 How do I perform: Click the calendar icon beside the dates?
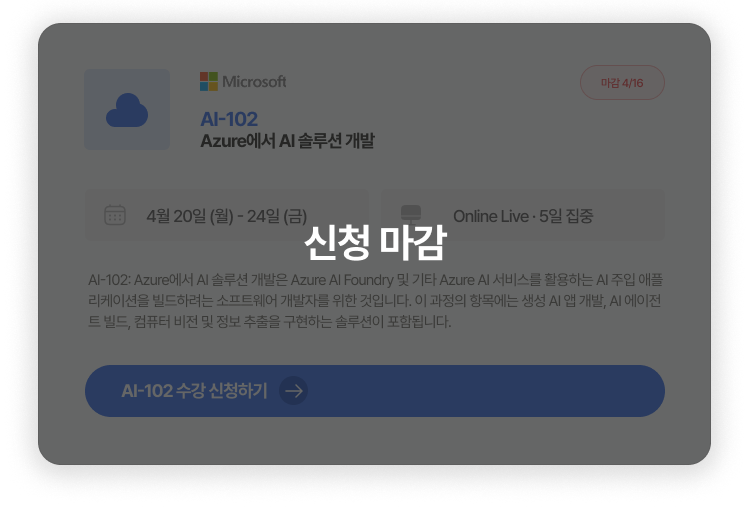point(115,215)
